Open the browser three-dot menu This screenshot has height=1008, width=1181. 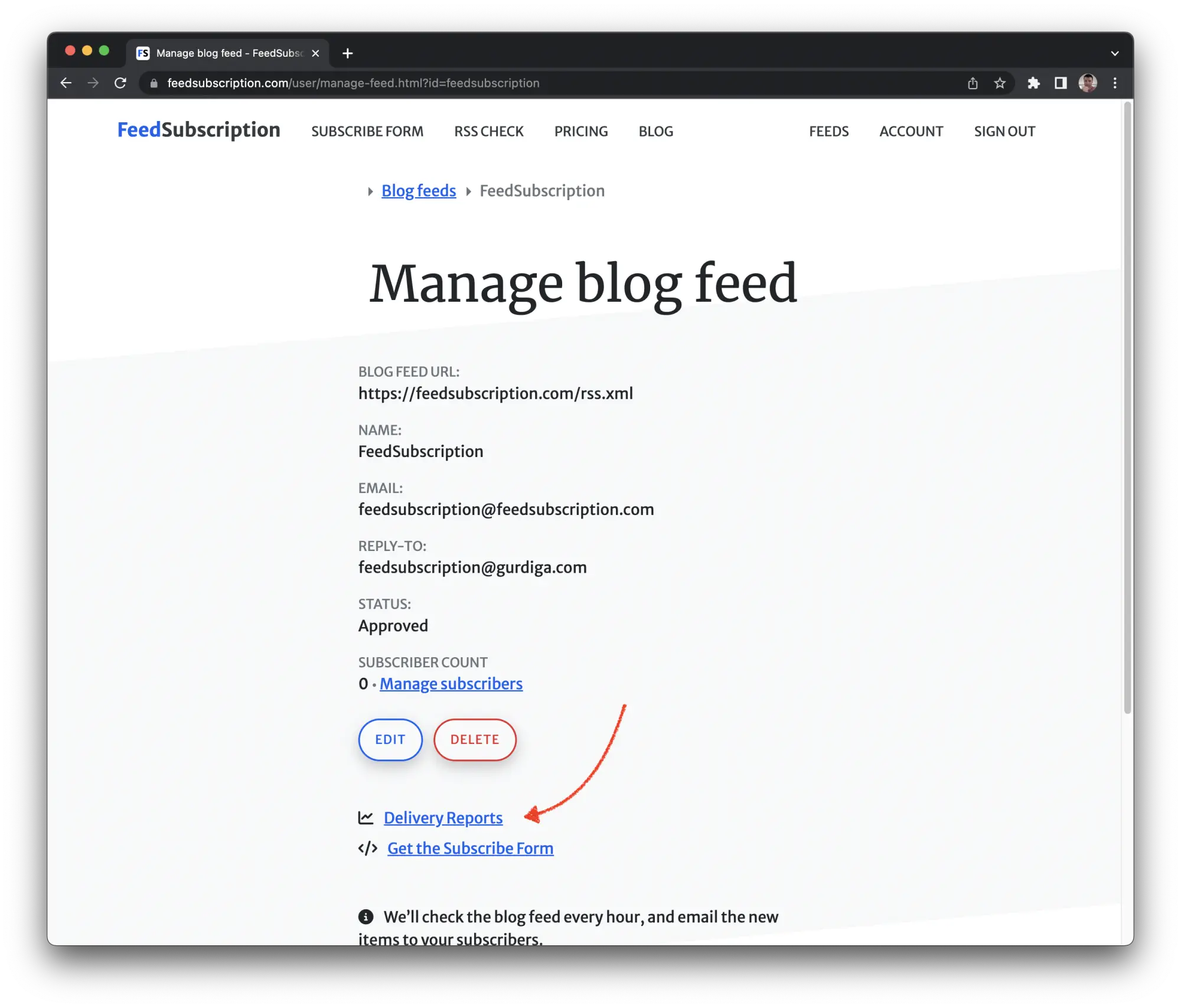(1115, 83)
